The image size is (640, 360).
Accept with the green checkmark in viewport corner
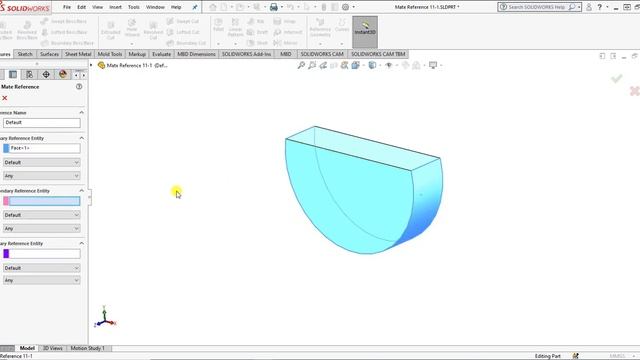616,78
